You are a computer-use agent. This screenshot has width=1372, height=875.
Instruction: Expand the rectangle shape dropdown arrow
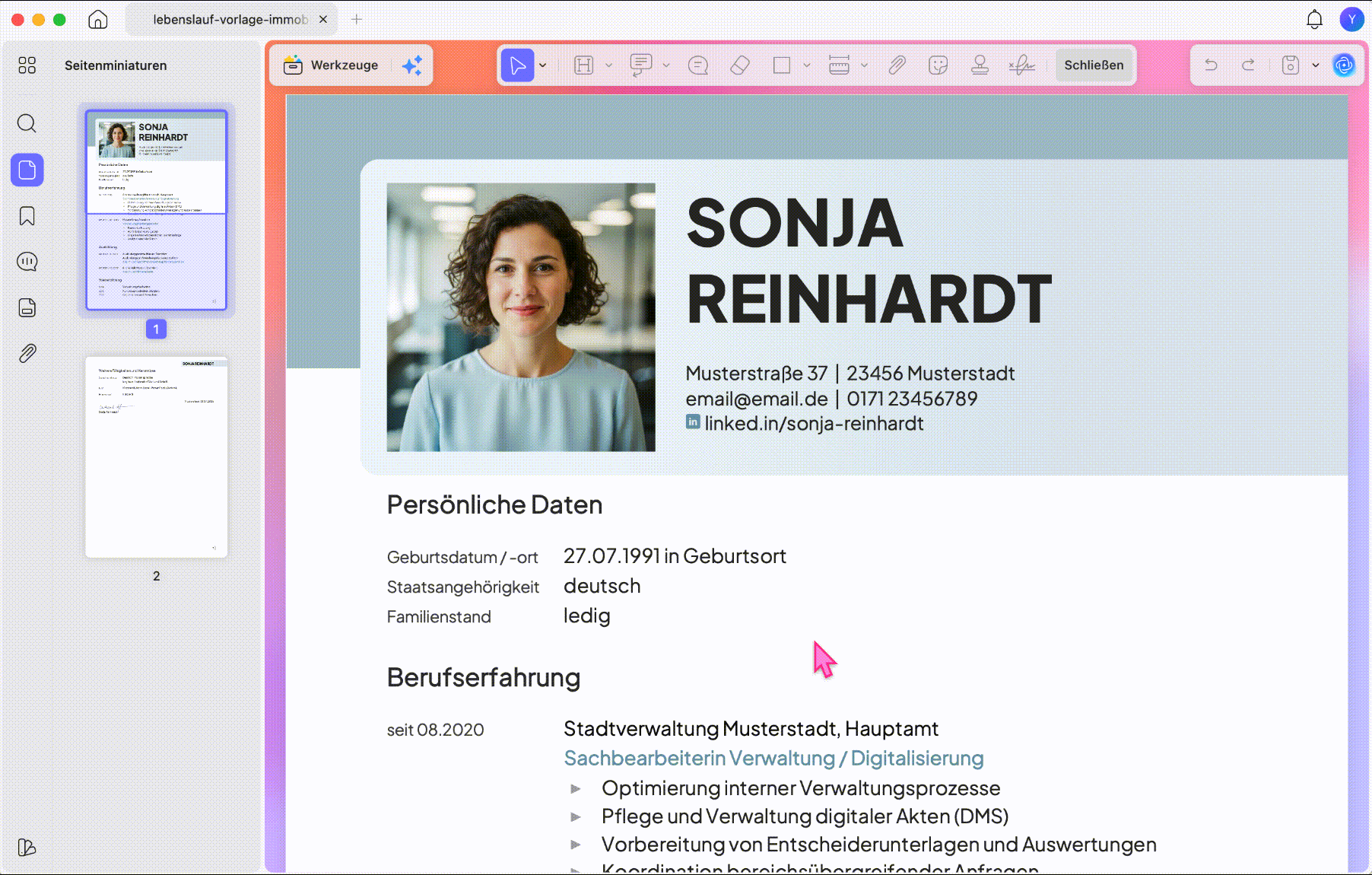click(807, 65)
